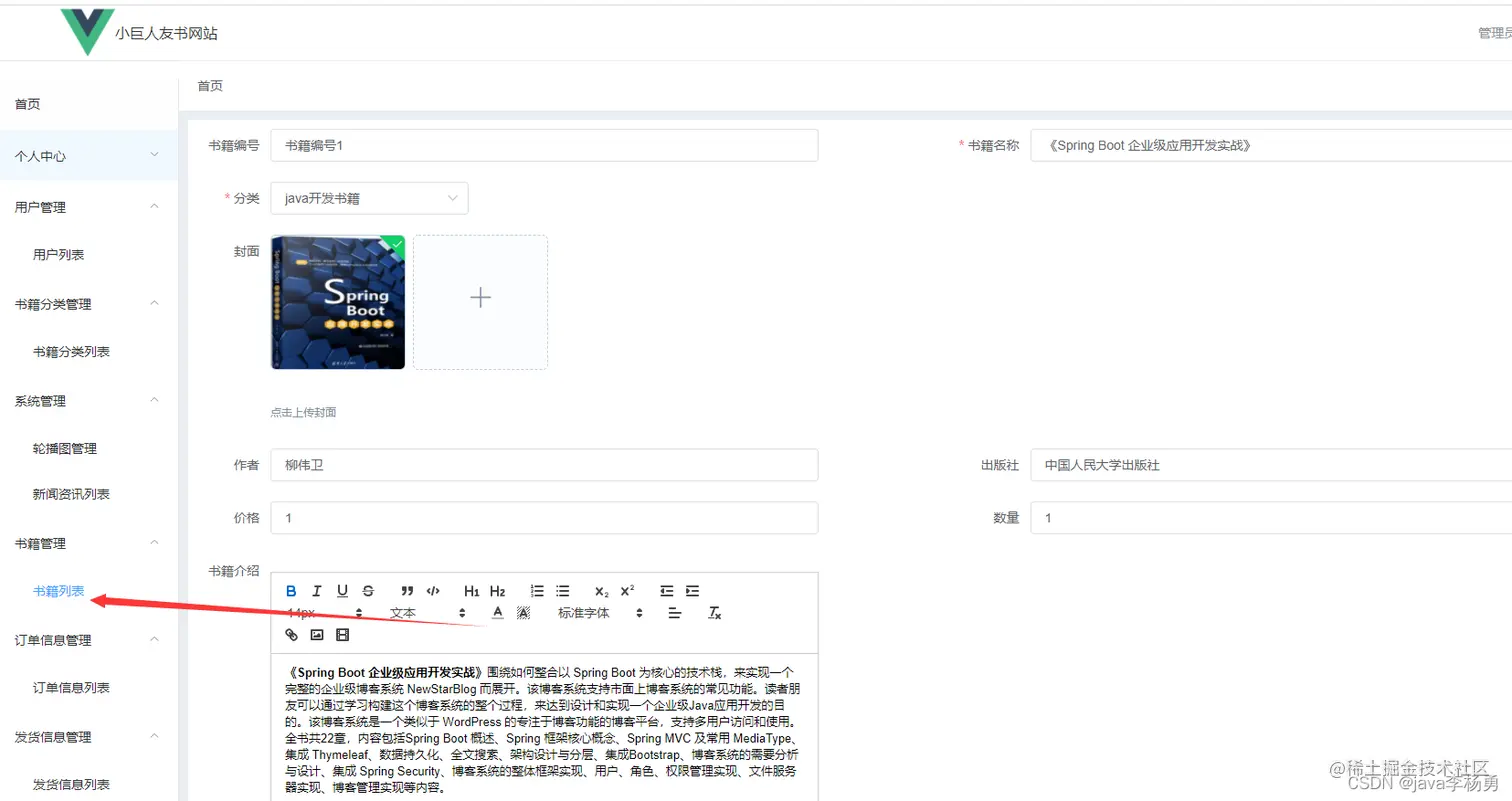The image size is (1512, 801).
Task: Apply strikethrough formatting
Action: 368,591
